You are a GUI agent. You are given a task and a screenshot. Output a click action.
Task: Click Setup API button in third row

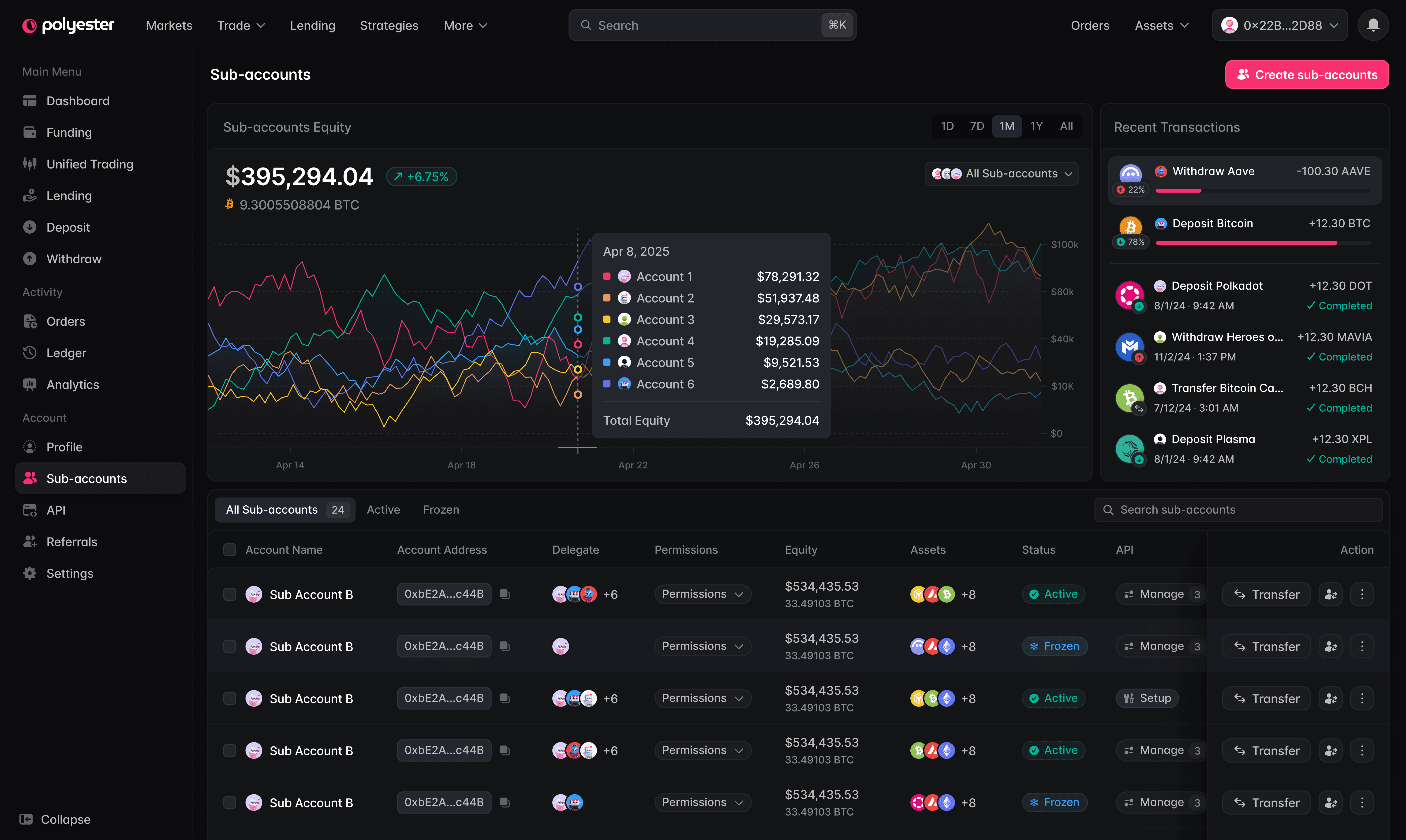tap(1147, 698)
